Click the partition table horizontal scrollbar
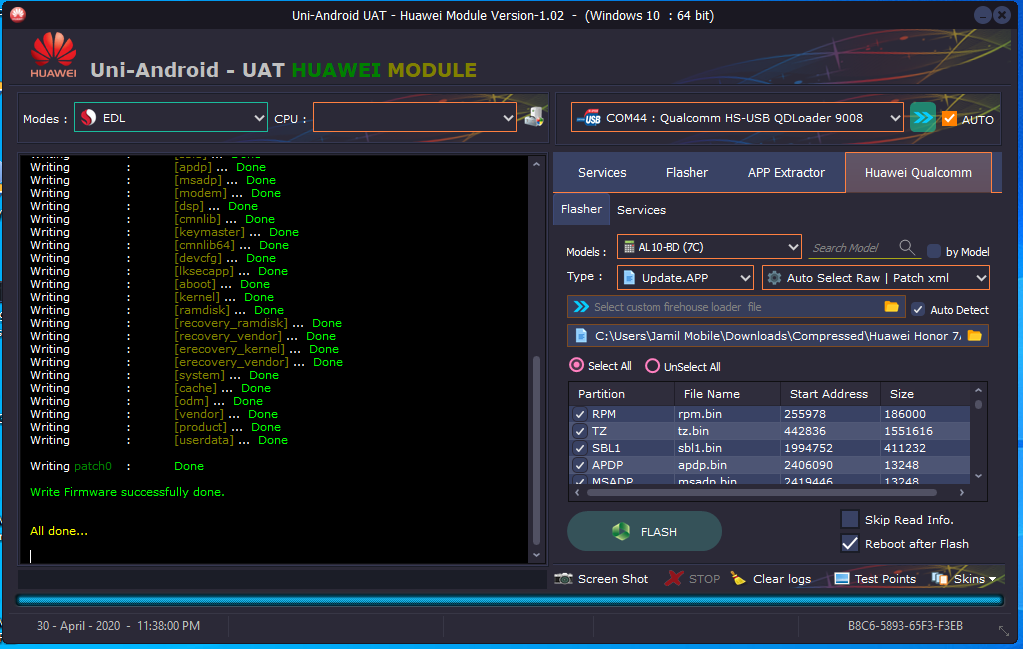 [x=761, y=492]
